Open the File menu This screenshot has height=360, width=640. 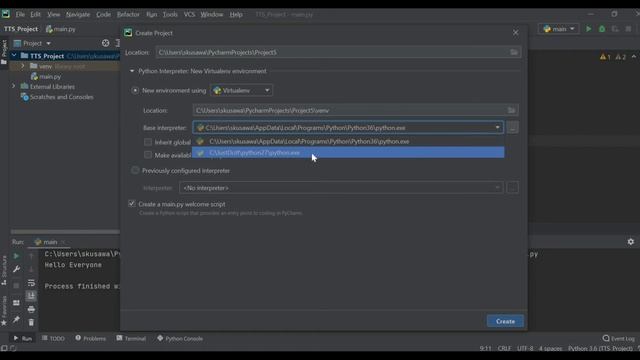click(20, 14)
